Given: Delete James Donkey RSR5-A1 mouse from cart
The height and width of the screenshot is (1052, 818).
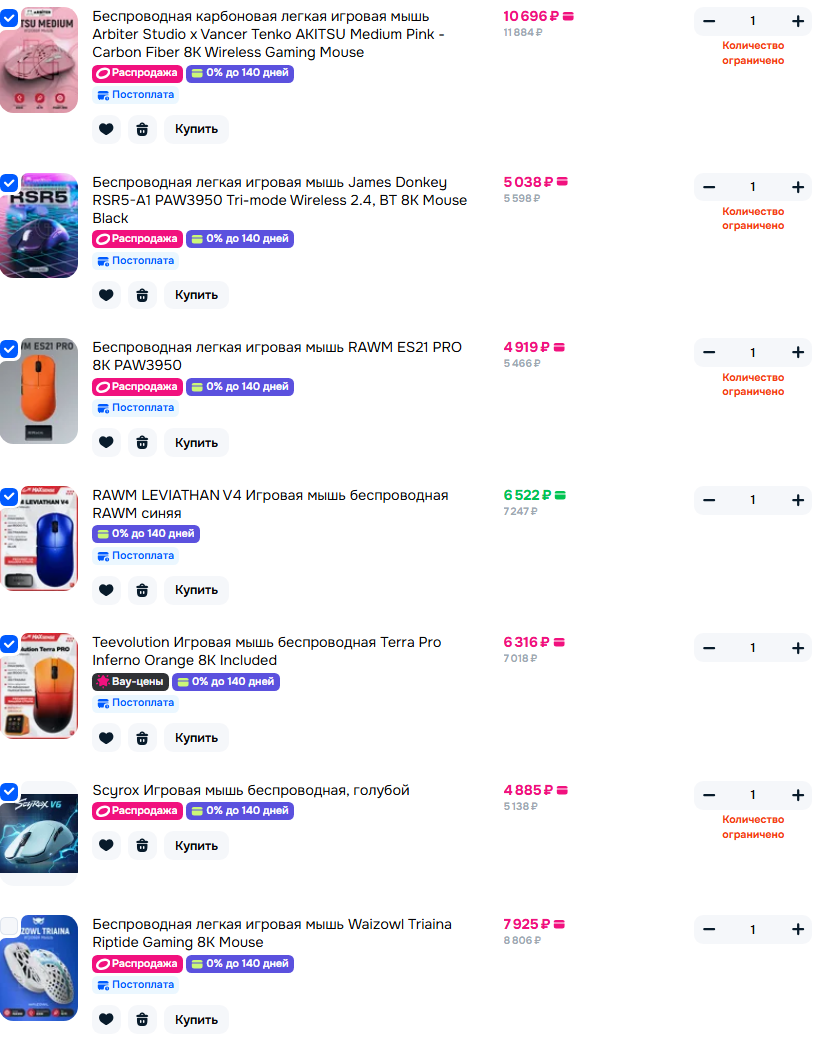Looking at the screenshot, I should (x=142, y=295).
